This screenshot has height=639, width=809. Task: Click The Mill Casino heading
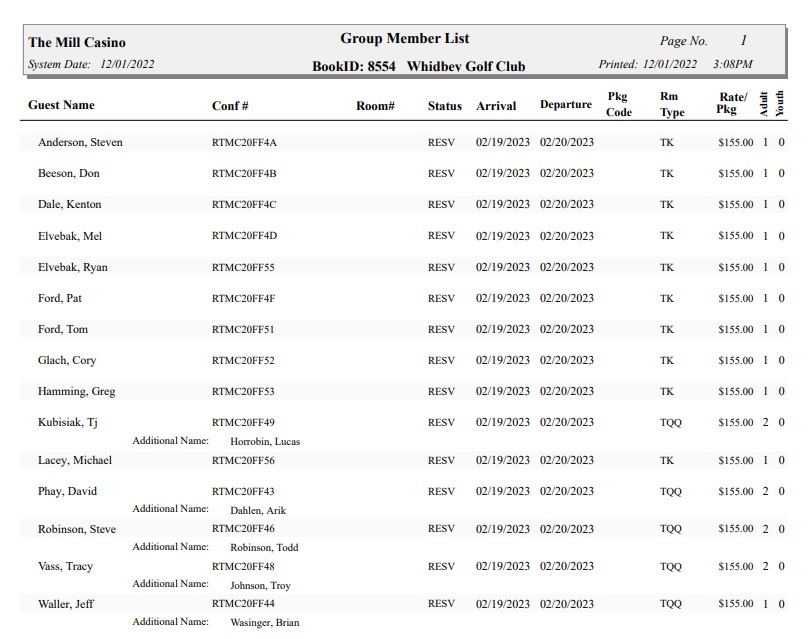click(77, 42)
